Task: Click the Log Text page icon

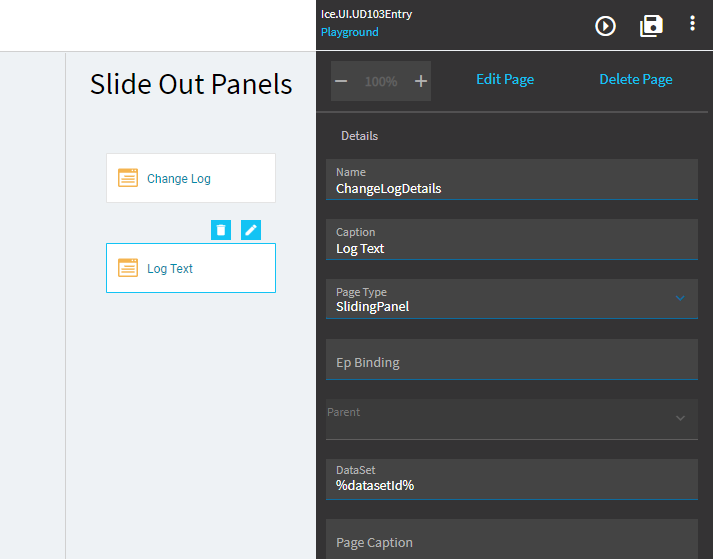Action: [128, 267]
